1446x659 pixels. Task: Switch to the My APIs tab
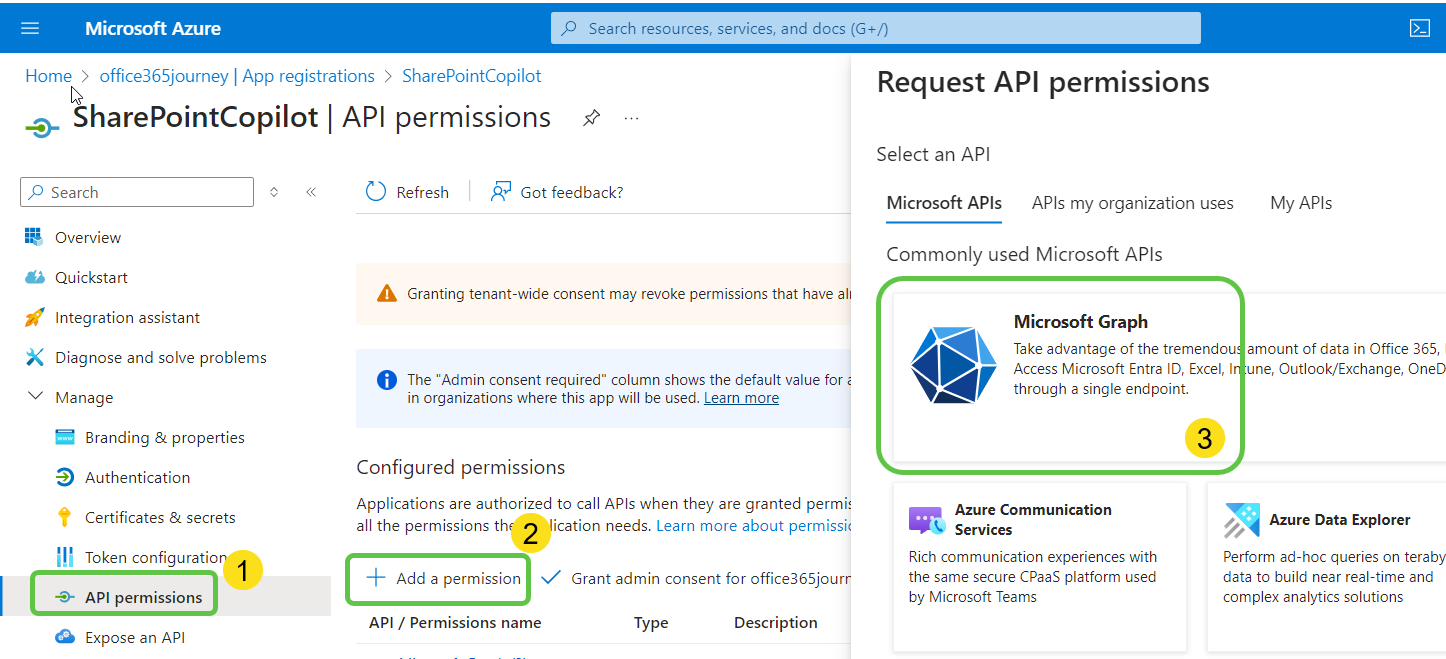(1300, 202)
